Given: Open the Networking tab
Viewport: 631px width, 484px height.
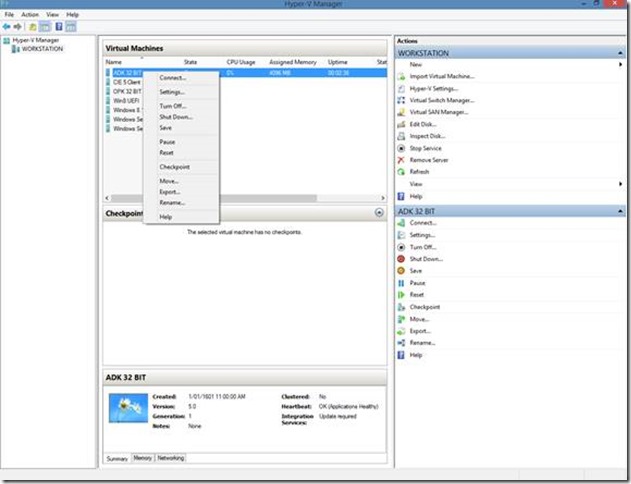Looking at the screenshot, I should [x=171, y=458].
